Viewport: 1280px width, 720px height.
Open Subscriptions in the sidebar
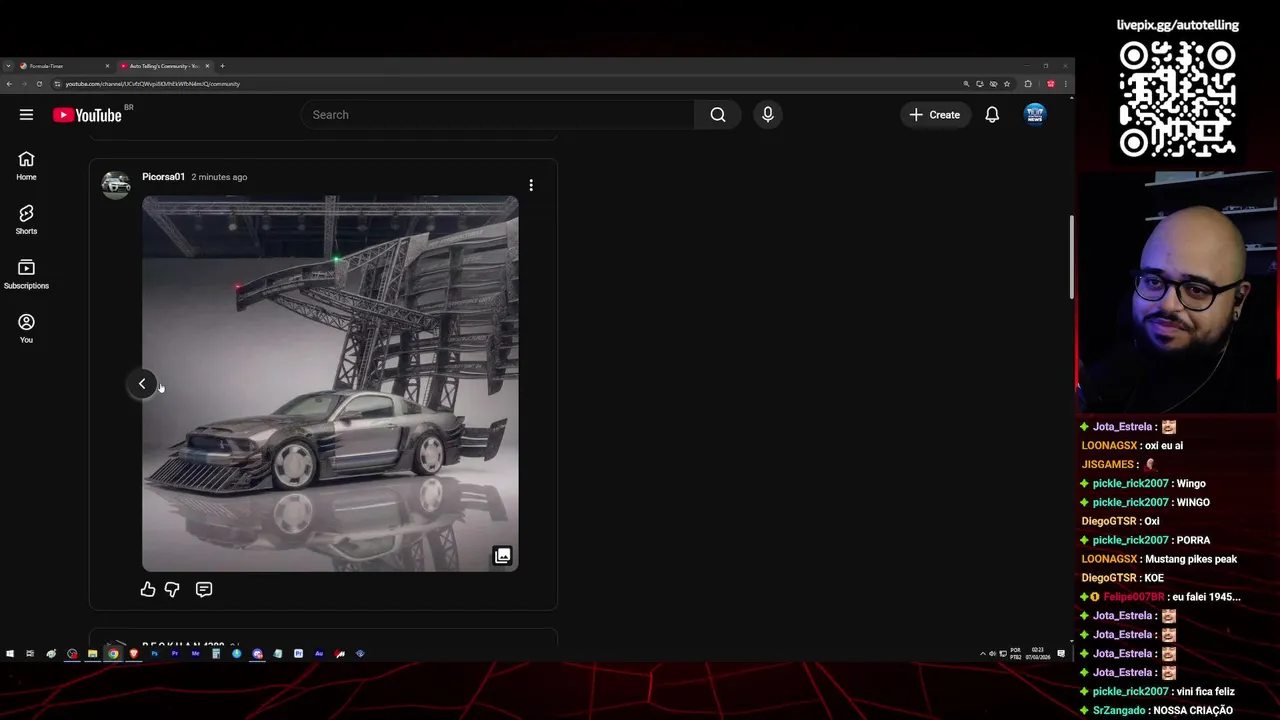(26, 274)
